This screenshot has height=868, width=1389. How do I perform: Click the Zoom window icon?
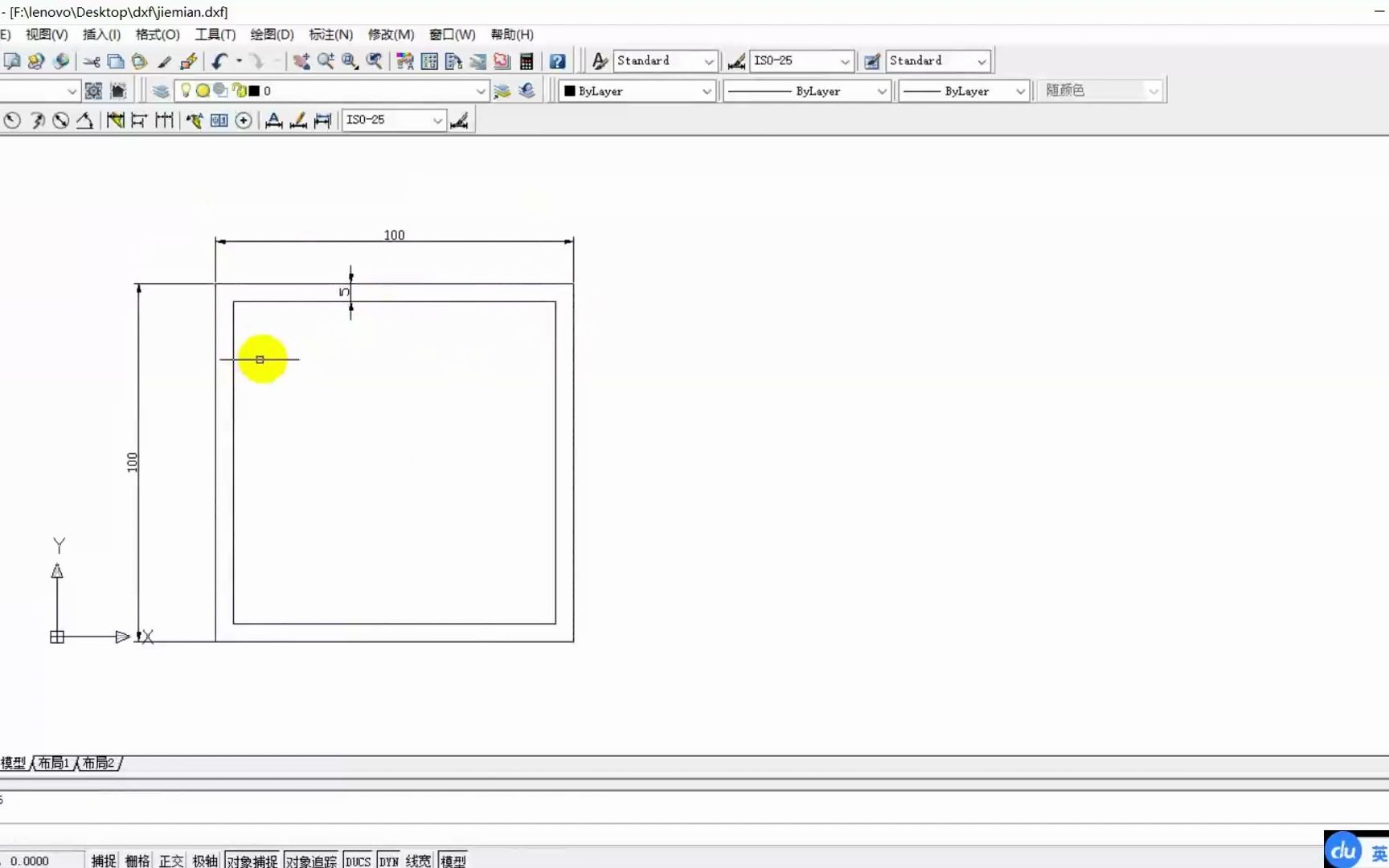(350, 61)
